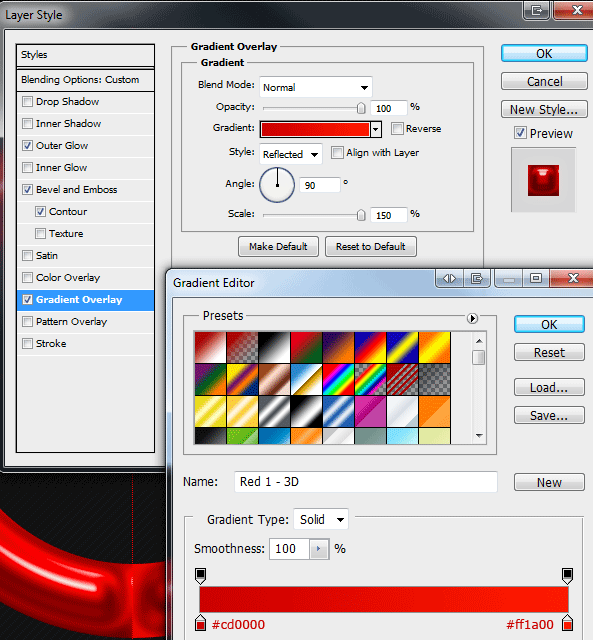Open the Gradient Type Solid dropdown
Viewport: 593px width, 640px height.
[x=321, y=519]
